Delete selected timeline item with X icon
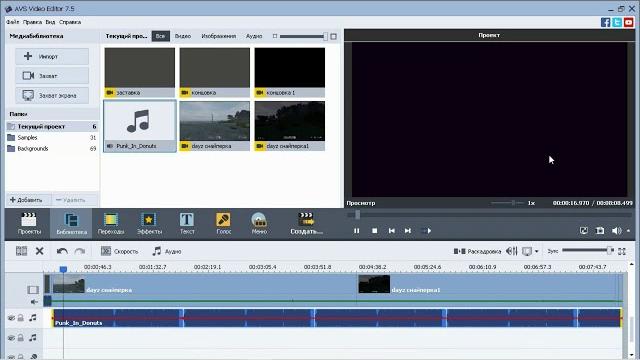This screenshot has width=640, height=360. tap(40, 251)
